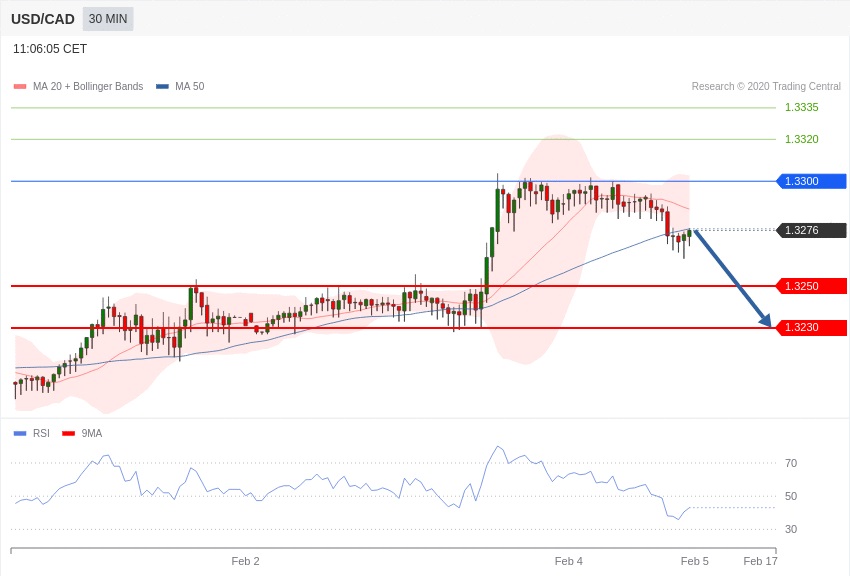This screenshot has height=576, width=850.
Task: Click the MA 50 legend label
Action: click(190, 86)
